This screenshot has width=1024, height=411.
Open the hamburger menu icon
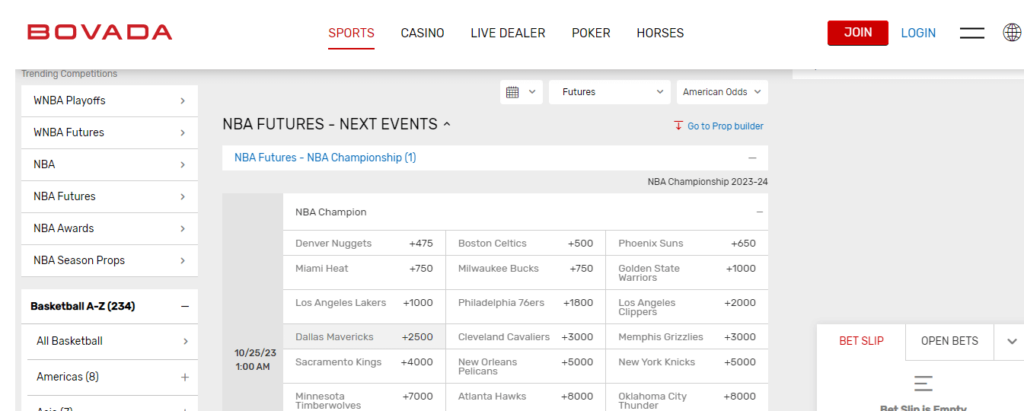coord(972,33)
